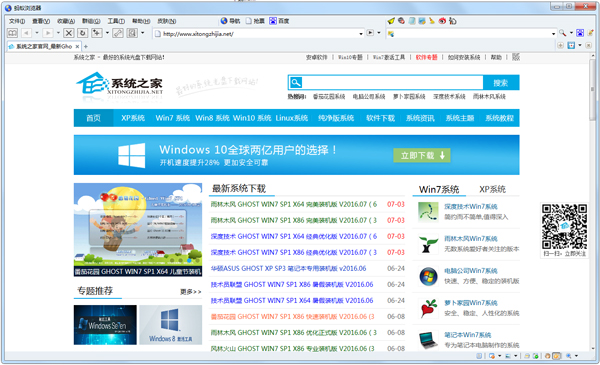Open the 帮助 menu

pyautogui.click(x=141, y=21)
